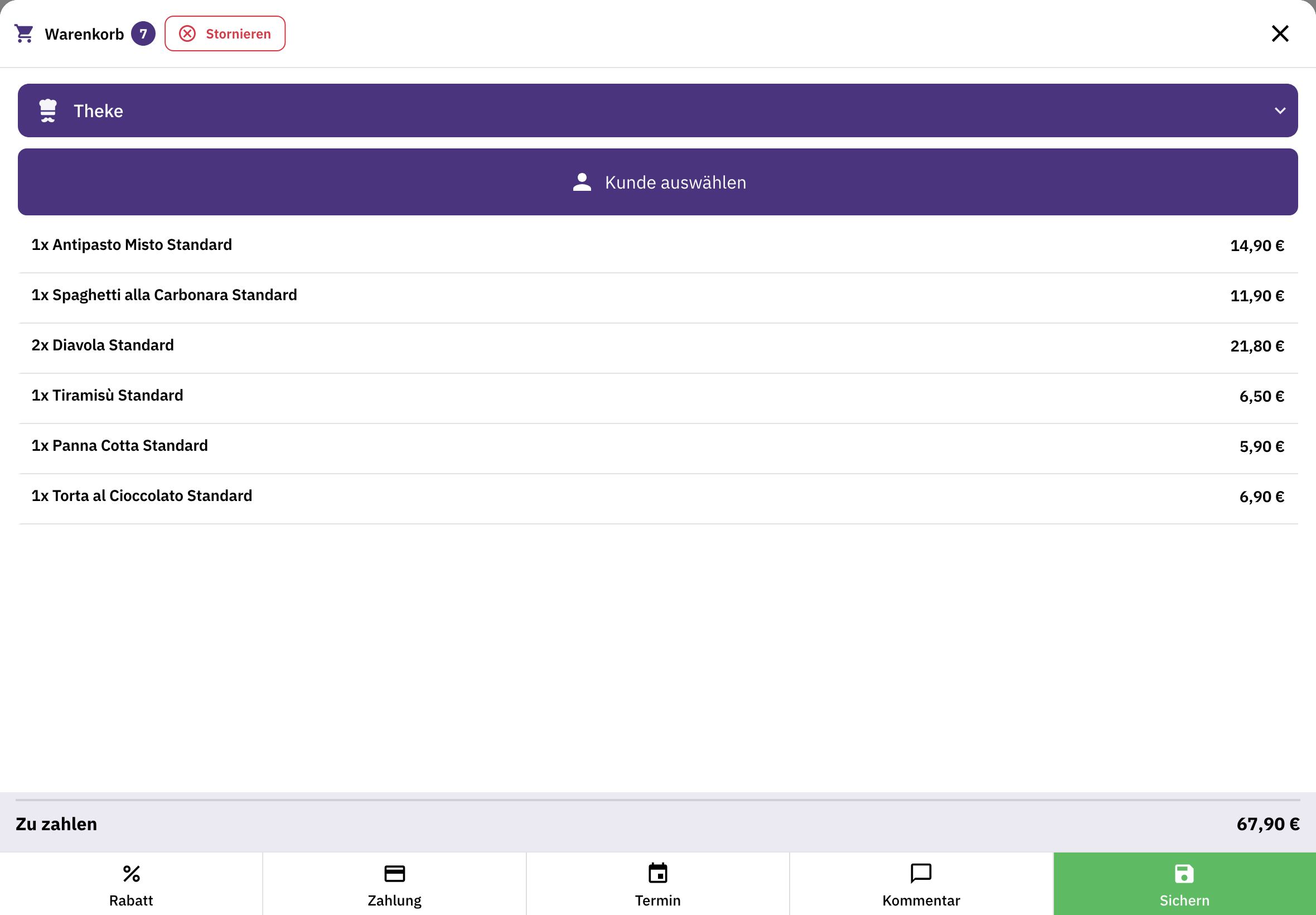Click the 14,90 € price

[x=1257, y=246]
